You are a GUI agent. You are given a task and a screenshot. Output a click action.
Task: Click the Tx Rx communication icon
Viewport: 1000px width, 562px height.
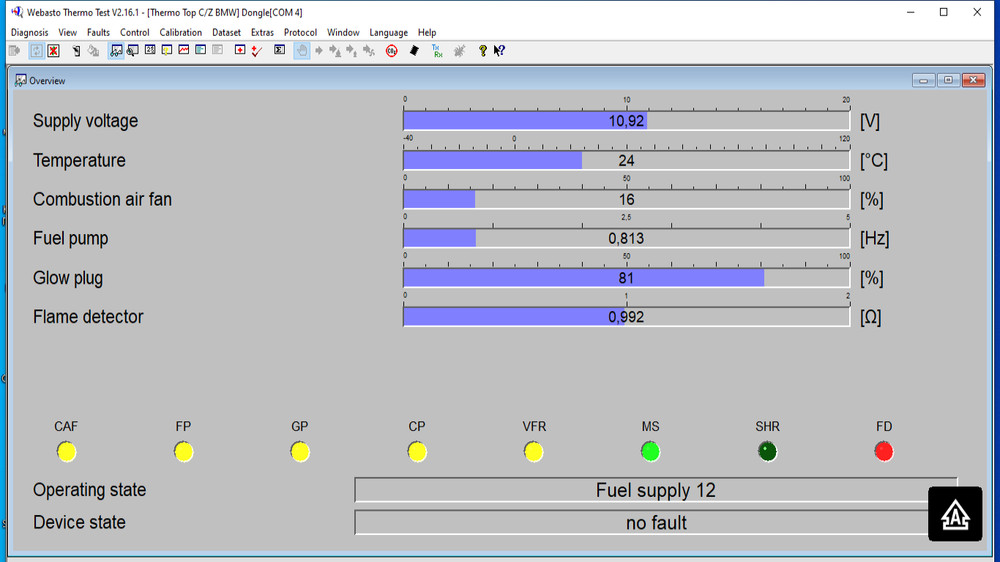438,51
